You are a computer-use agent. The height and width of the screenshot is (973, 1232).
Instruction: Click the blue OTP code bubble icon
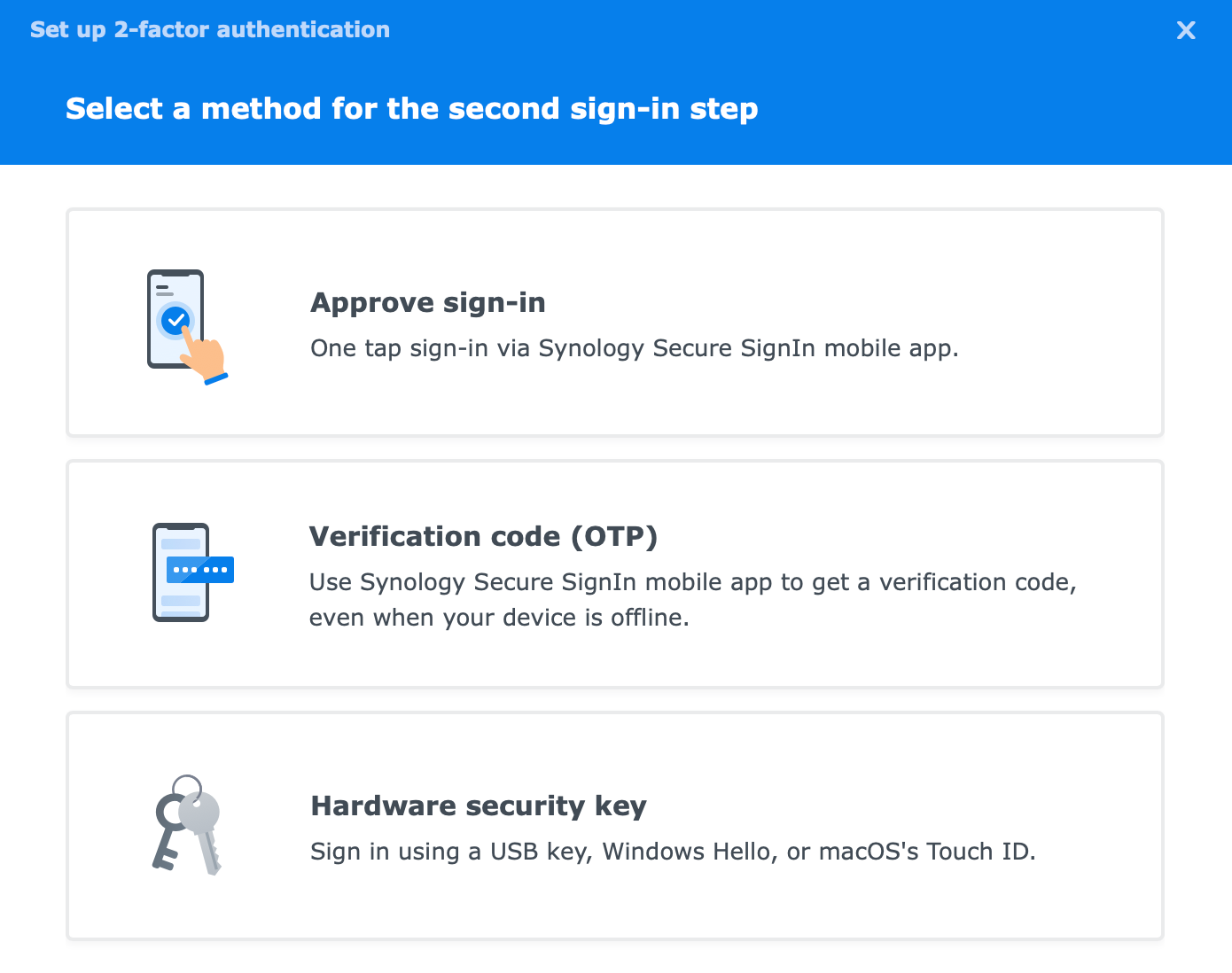[200, 570]
